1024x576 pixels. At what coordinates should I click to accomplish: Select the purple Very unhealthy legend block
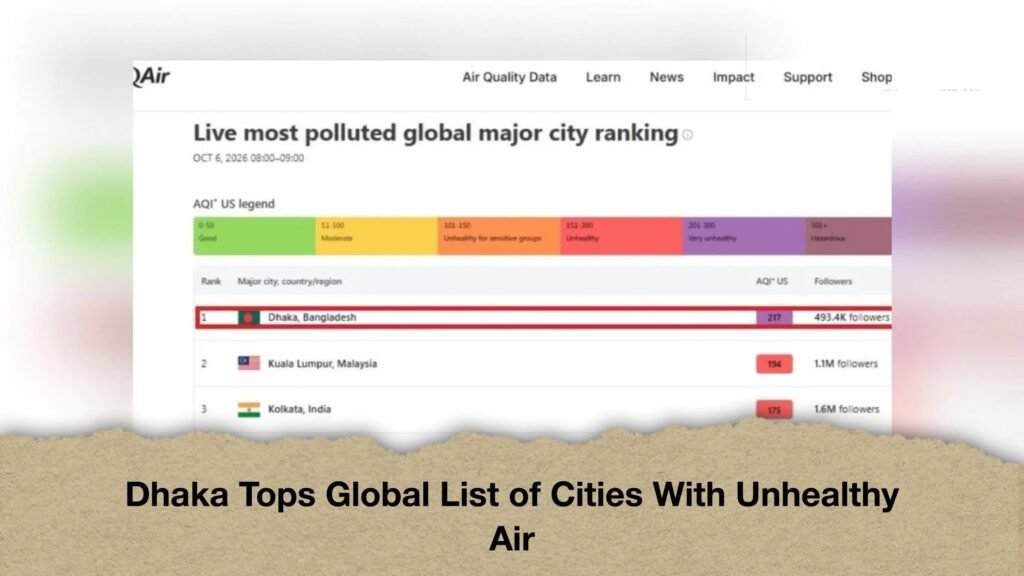pyautogui.click(x=744, y=236)
